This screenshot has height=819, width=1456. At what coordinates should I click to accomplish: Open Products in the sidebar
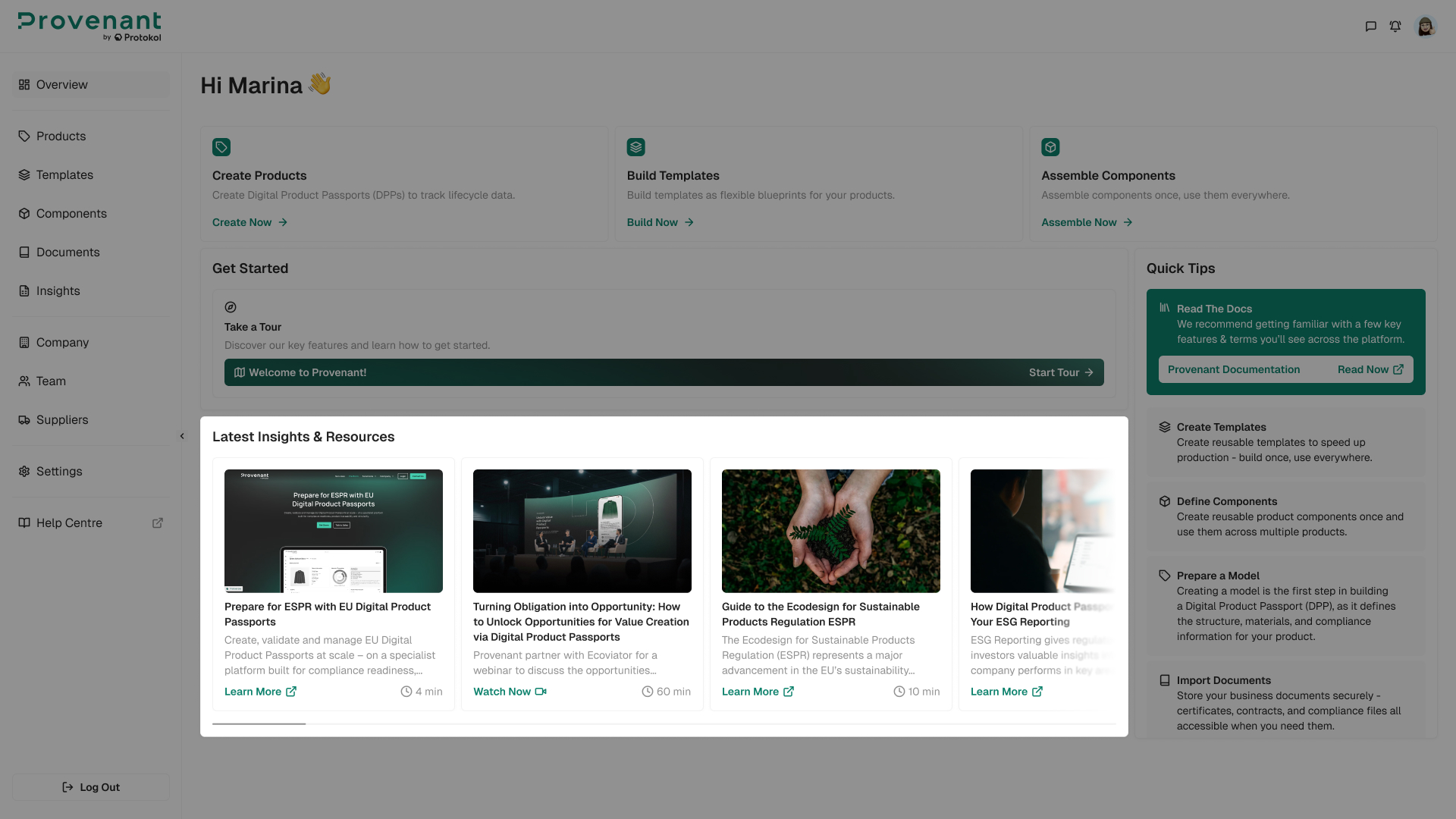(x=91, y=136)
